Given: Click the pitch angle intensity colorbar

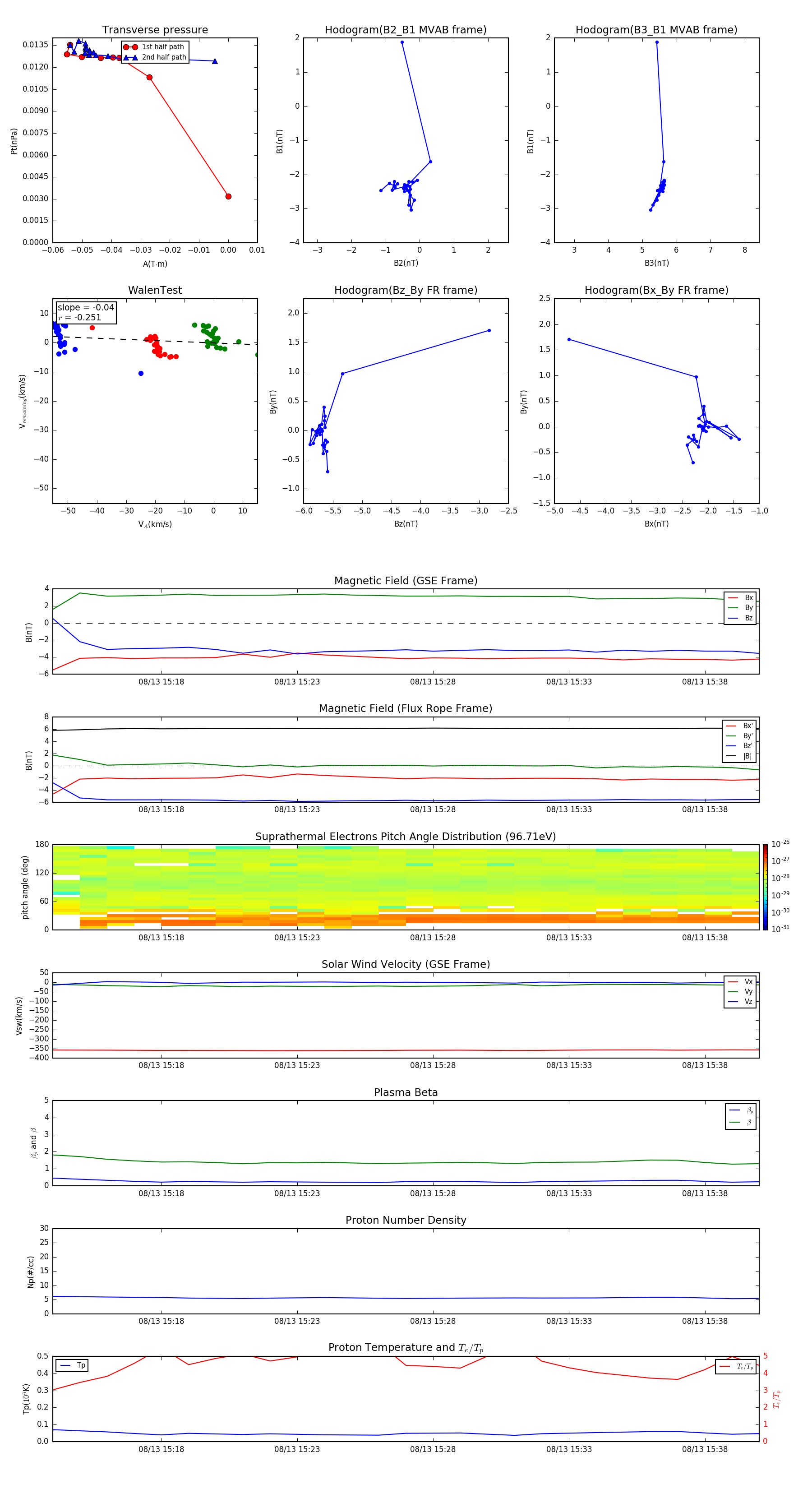Looking at the screenshot, I should pyautogui.click(x=765, y=887).
